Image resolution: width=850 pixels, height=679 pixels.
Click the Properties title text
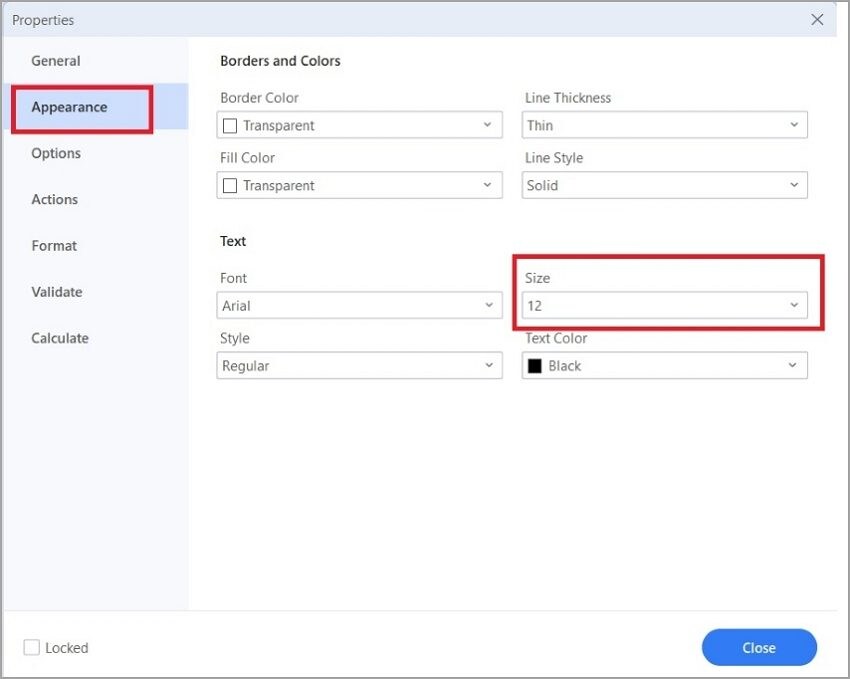[x=43, y=20]
